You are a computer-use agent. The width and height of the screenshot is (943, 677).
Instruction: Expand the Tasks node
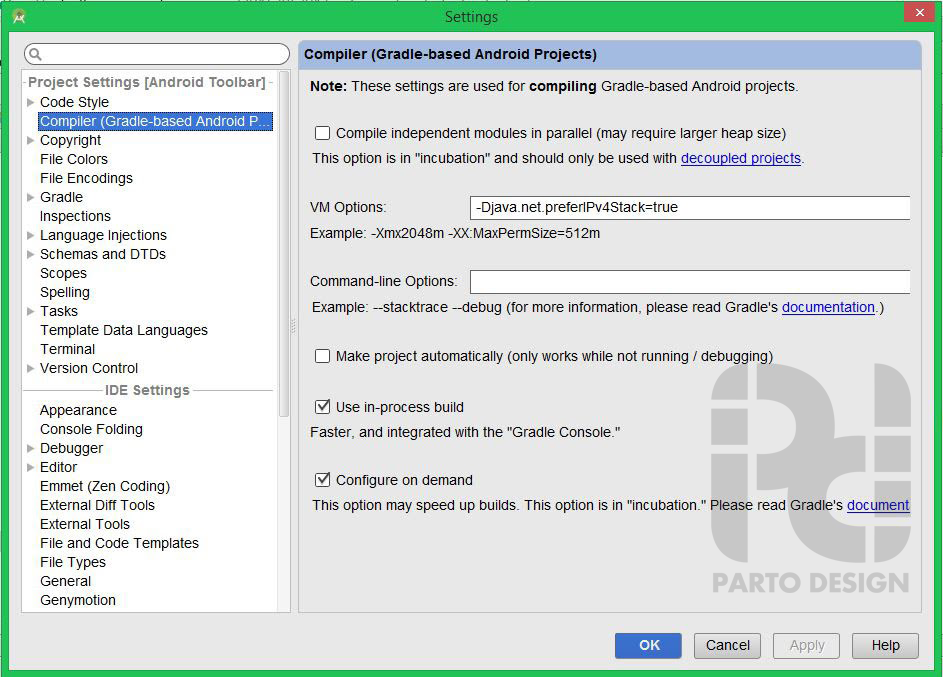pyautogui.click(x=31, y=311)
